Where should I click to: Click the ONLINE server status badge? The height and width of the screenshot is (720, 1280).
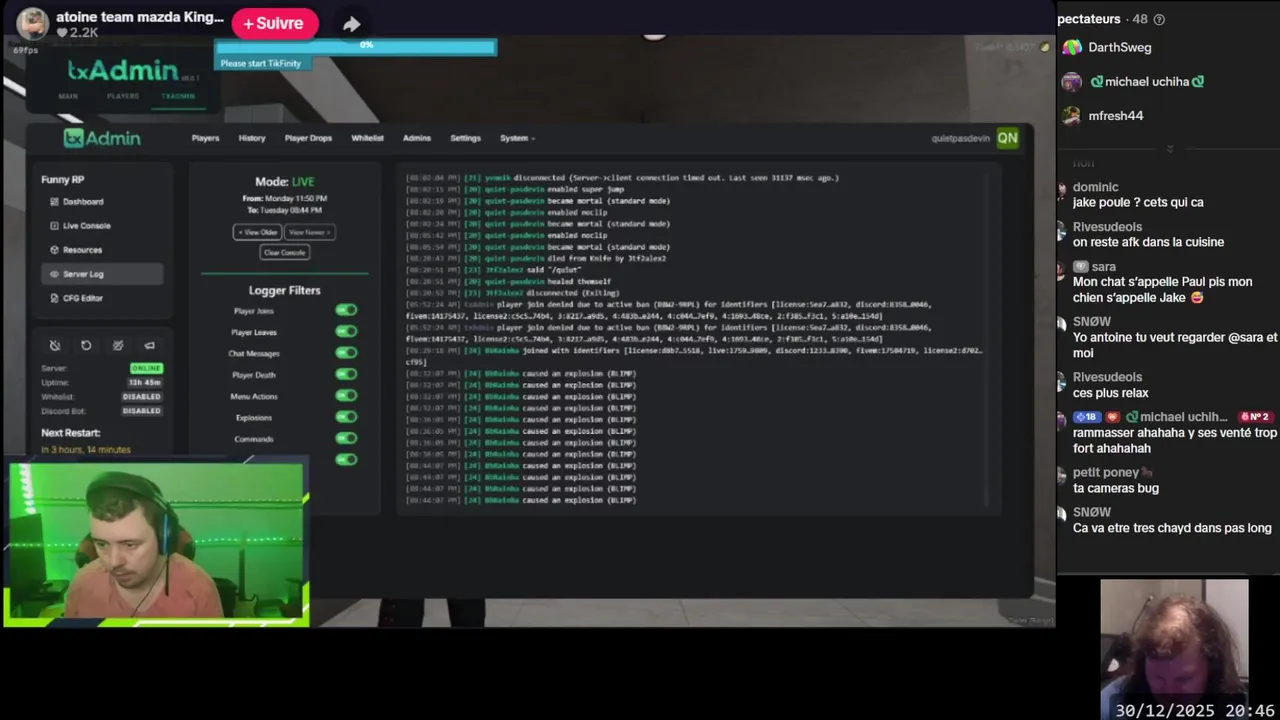click(146, 368)
